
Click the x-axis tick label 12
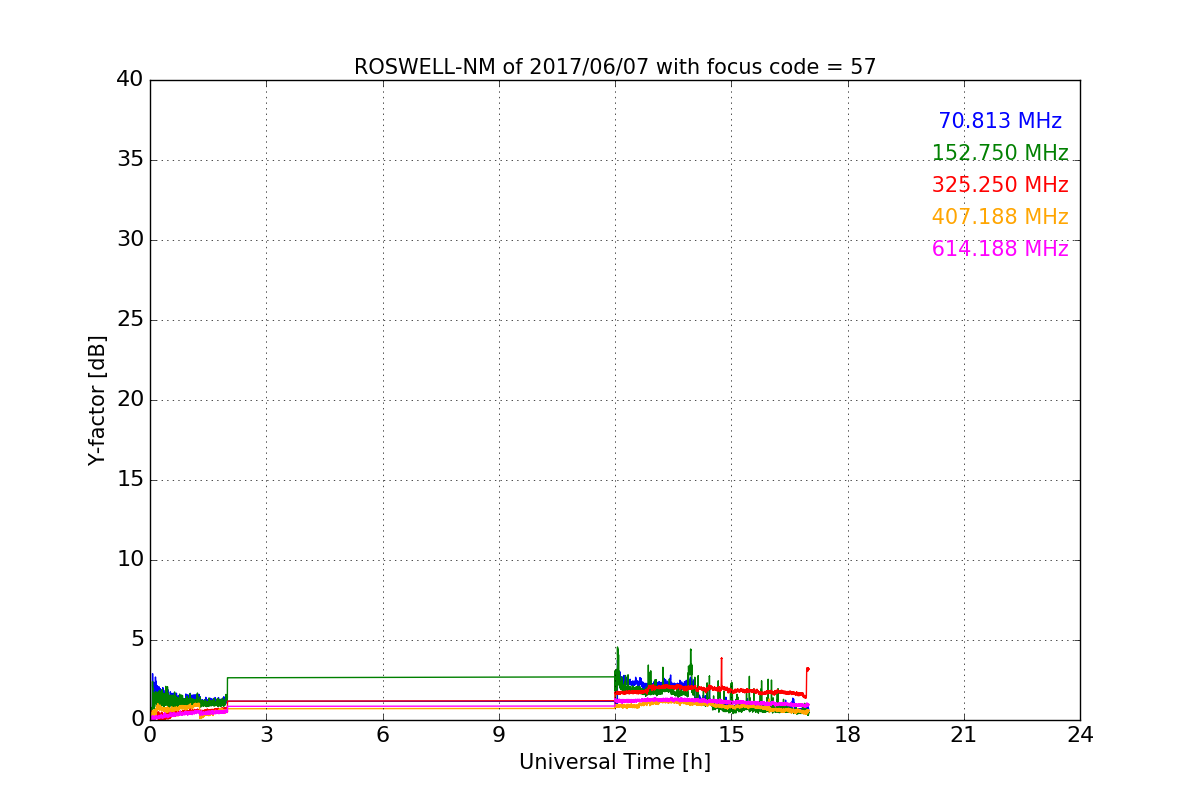[x=615, y=735]
